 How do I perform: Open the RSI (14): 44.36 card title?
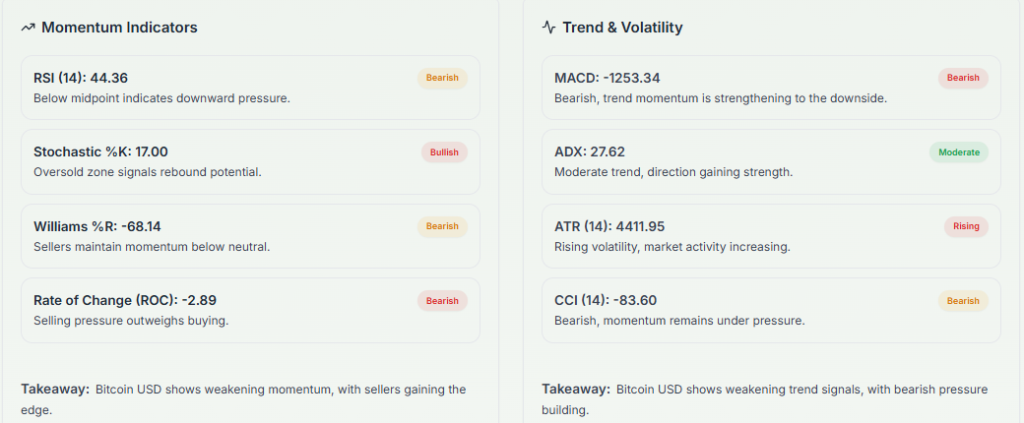pyautogui.click(x=81, y=78)
